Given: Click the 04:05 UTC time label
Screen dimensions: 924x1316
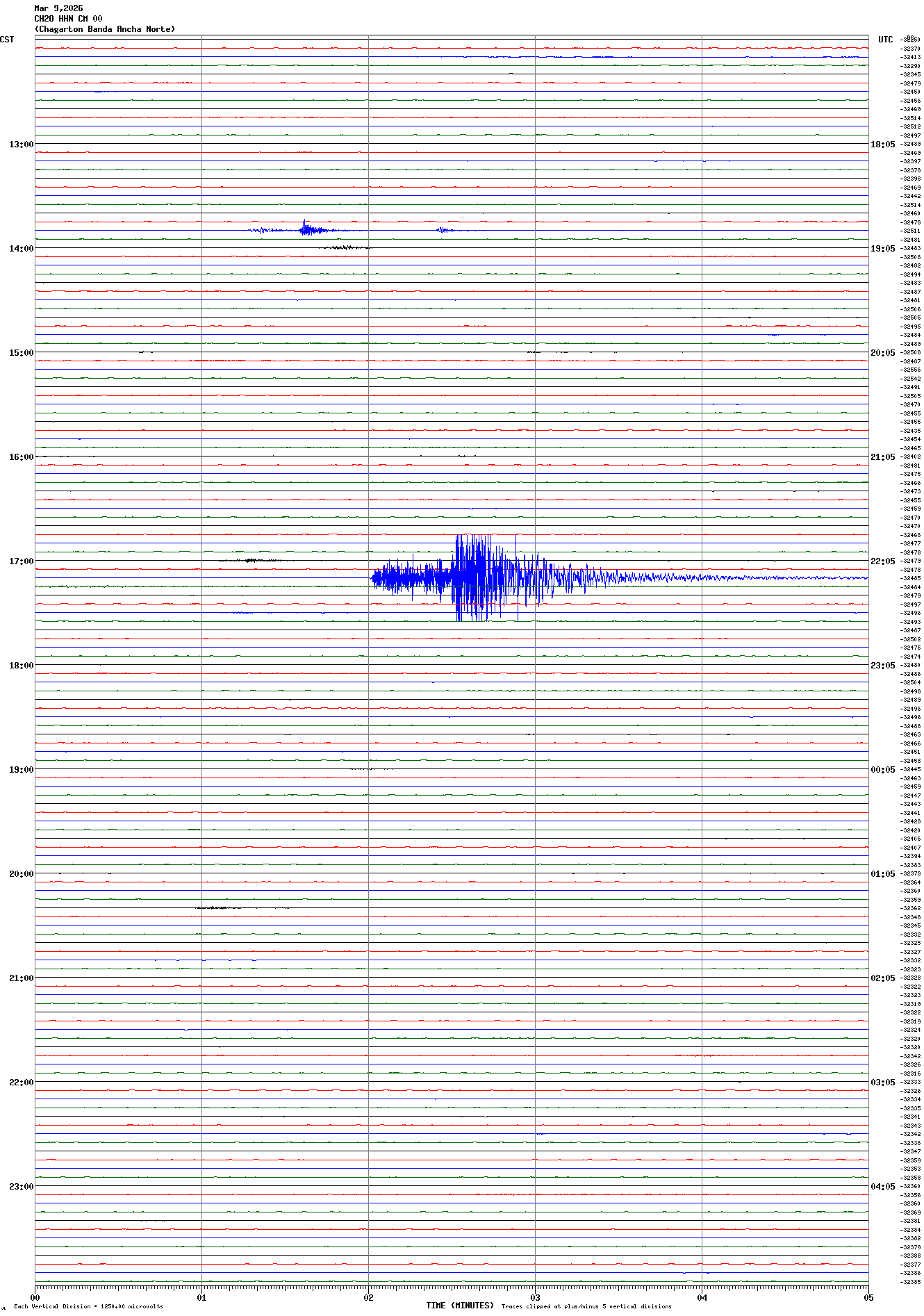Looking at the screenshot, I should (x=882, y=1186).
